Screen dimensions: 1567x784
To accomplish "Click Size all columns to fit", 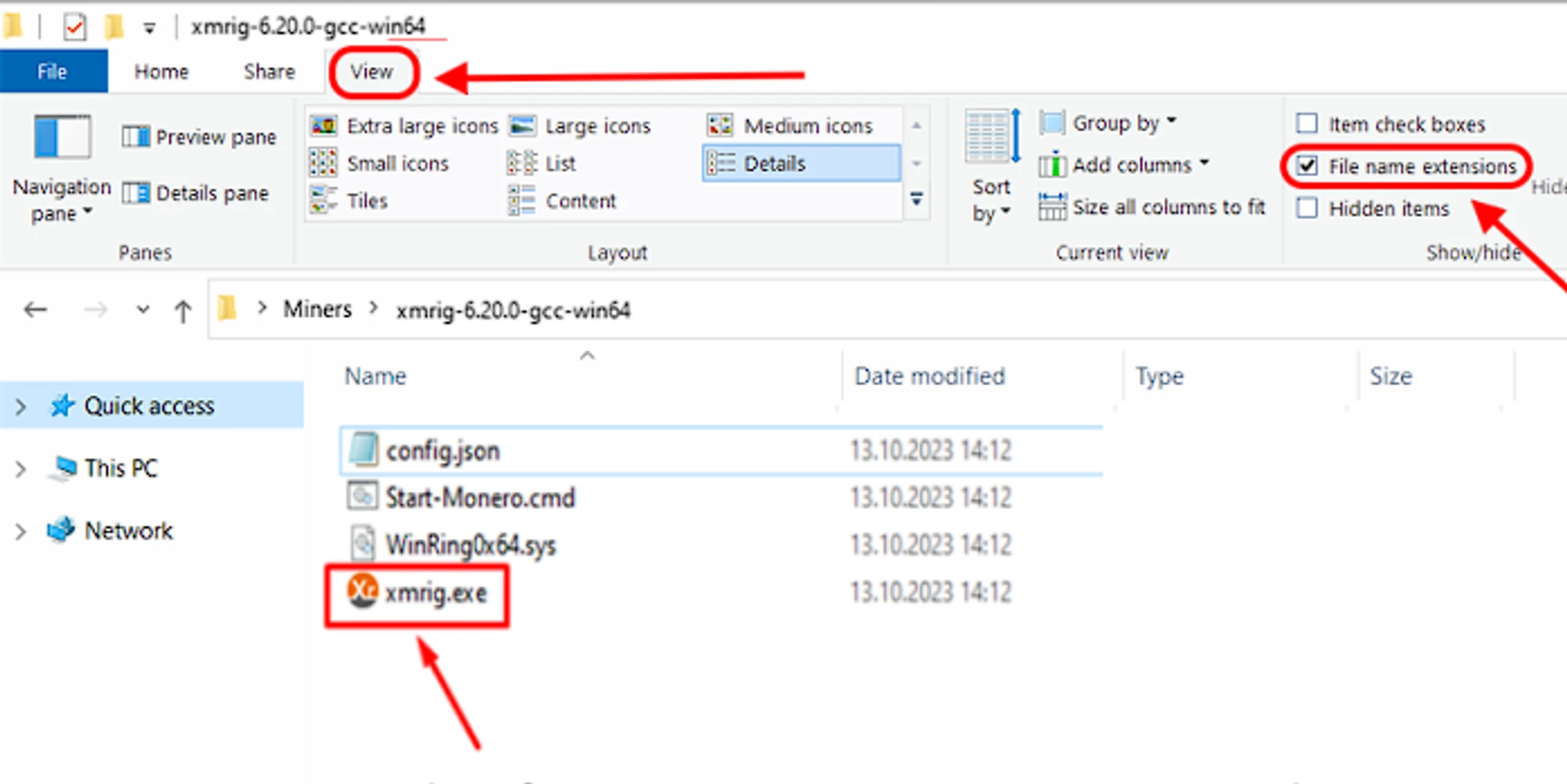I will [x=1153, y=208].
